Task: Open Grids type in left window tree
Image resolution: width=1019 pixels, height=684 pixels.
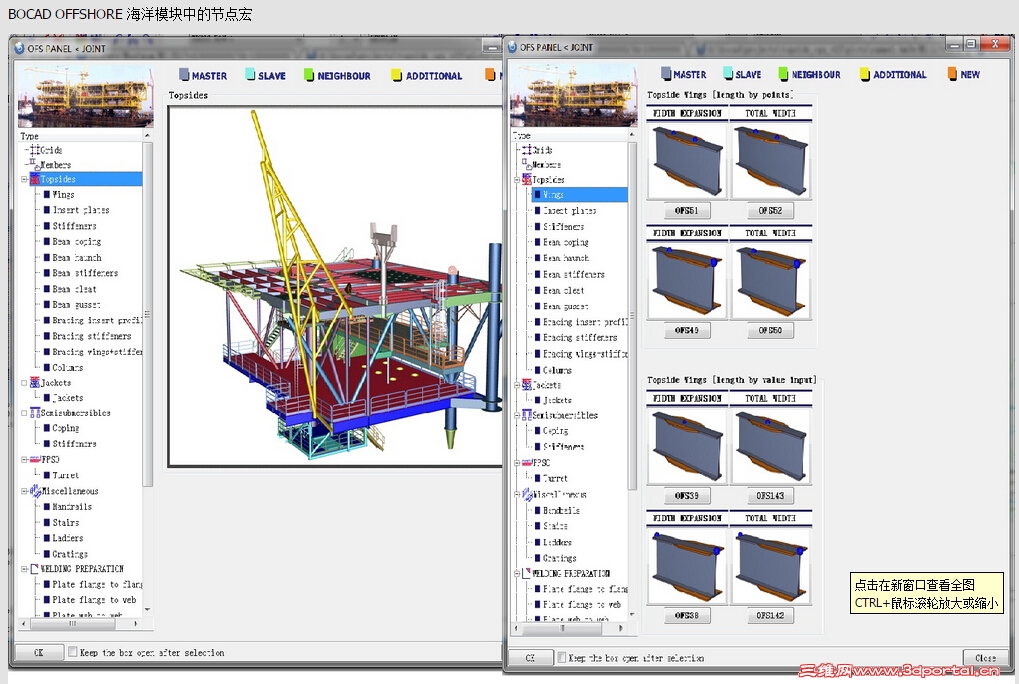Action: click(46, 150)
